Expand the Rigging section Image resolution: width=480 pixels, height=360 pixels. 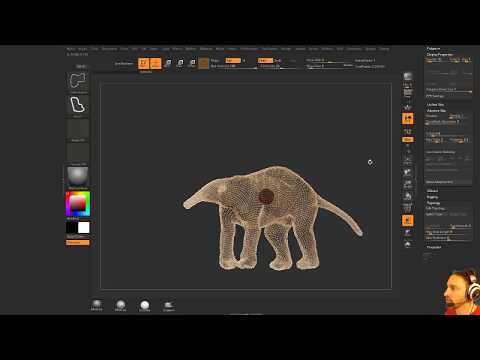432,197
